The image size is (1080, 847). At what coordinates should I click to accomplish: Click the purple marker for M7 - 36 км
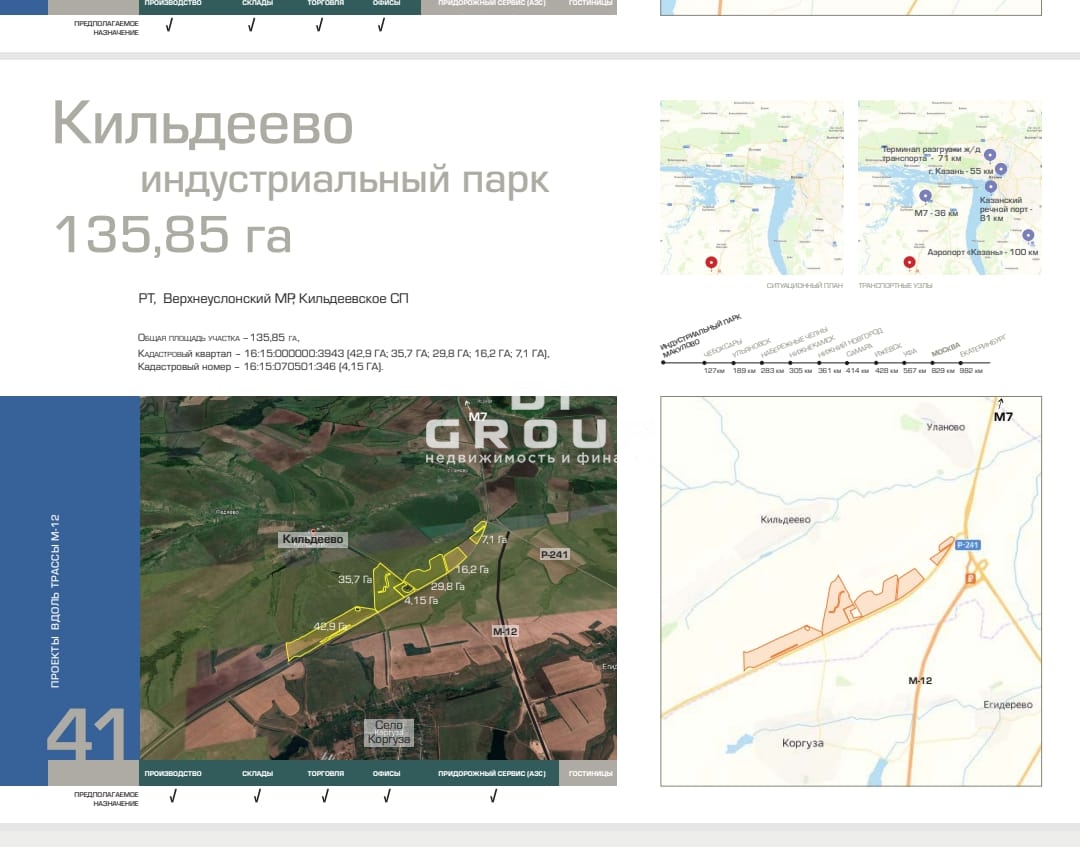coord(926,196)
